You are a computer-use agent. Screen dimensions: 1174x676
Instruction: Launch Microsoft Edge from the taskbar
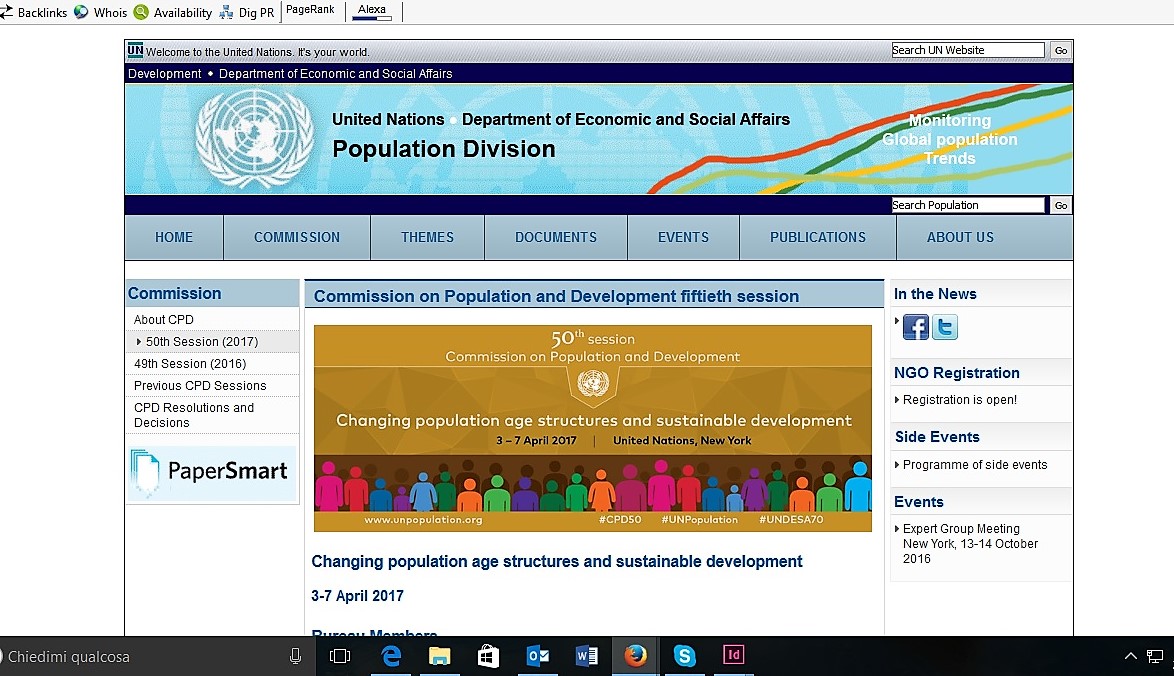[x=391, y=657]
